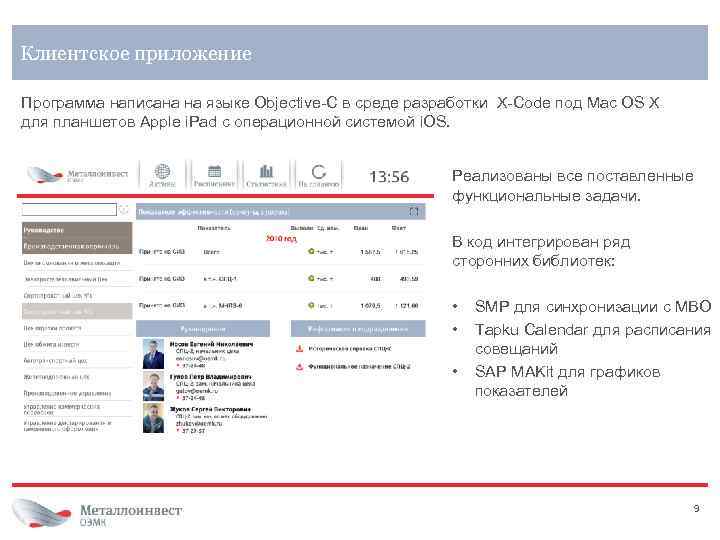Click the green status icon in the СПЦ-1 row

311,278
